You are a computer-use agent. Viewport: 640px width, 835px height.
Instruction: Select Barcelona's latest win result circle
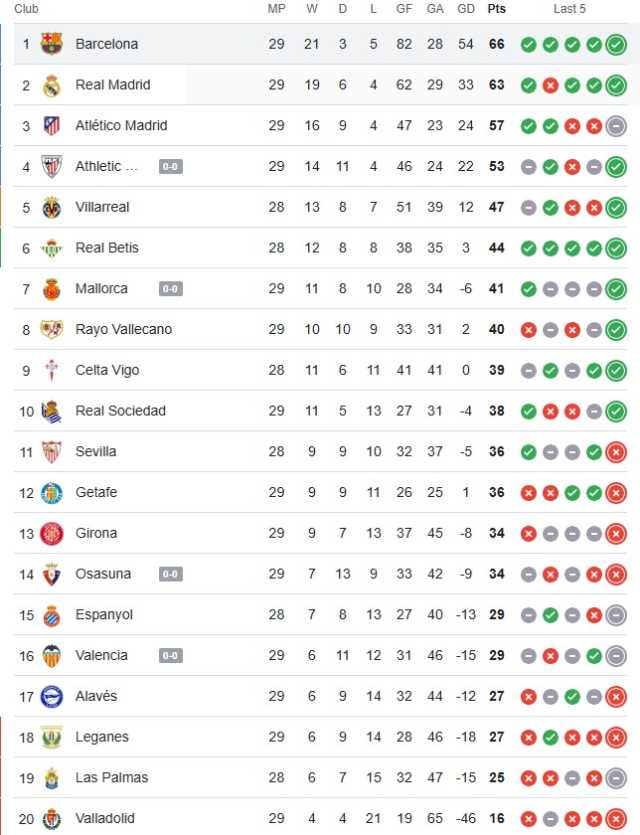click(x=616, y=45)
